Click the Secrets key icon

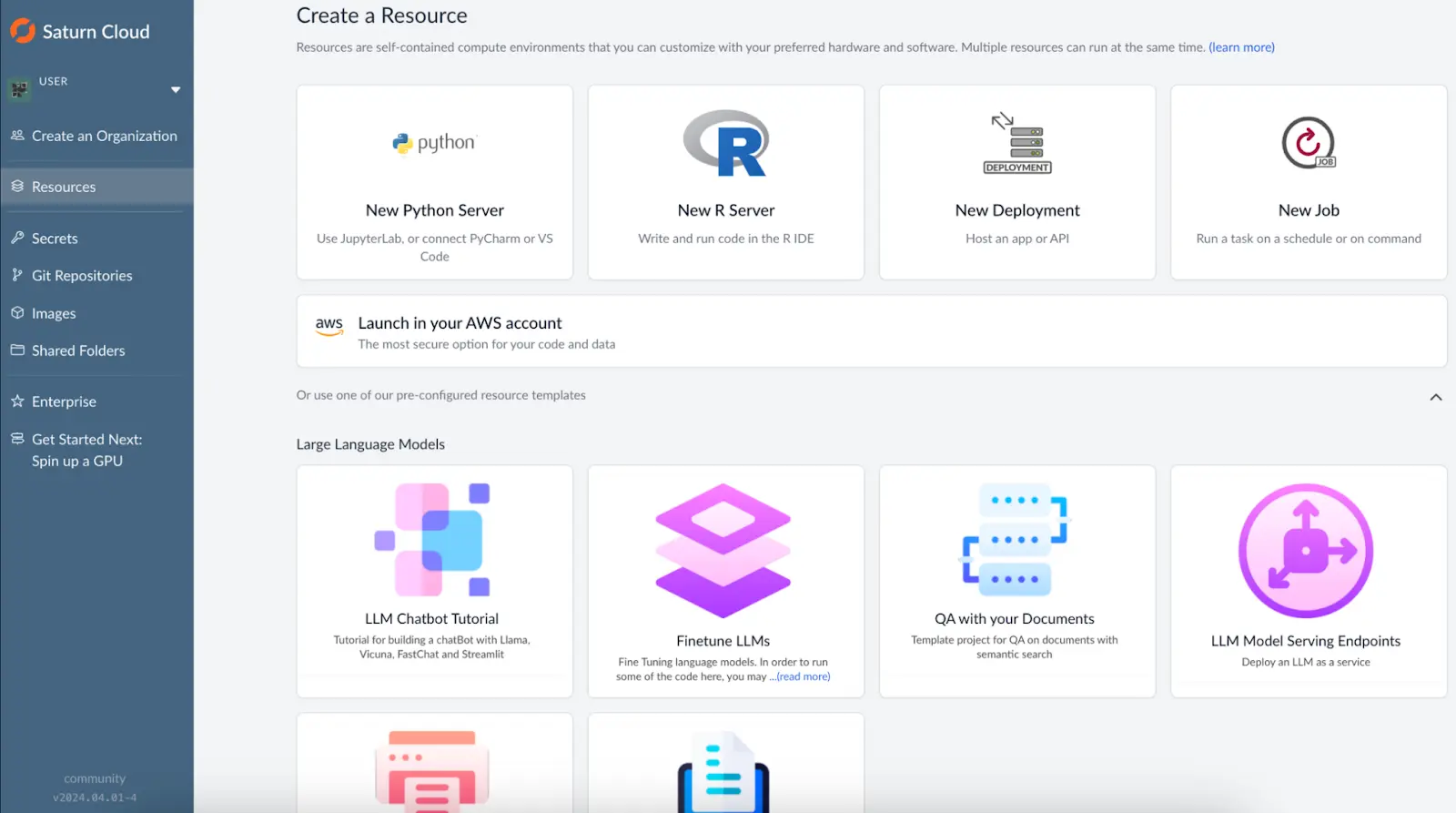coord(17,238)
